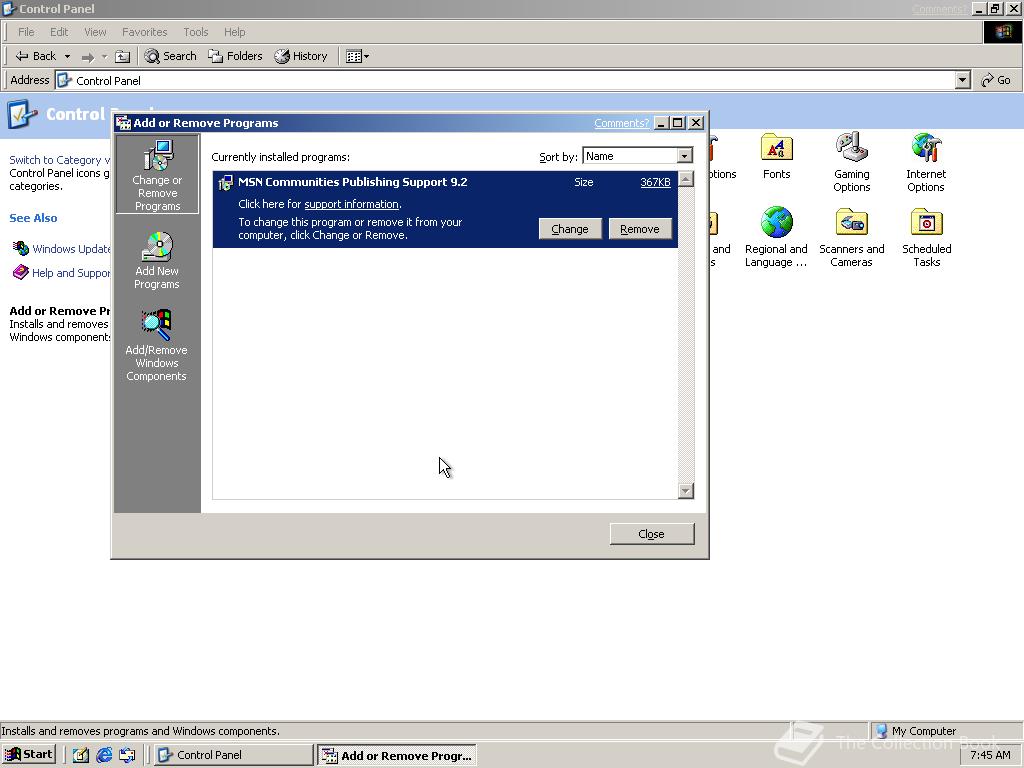Viewport: 1024px width, 768px height.
Task: Click the Go button
Action: click(x=997, y=80)
